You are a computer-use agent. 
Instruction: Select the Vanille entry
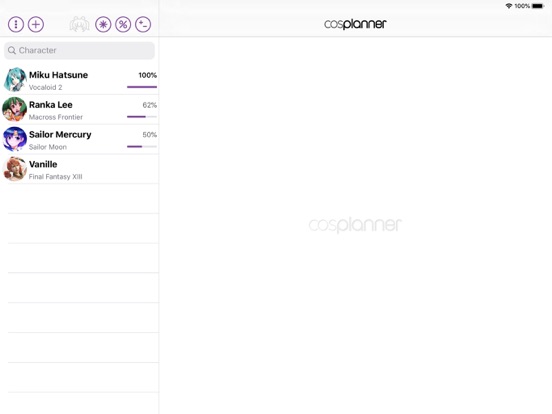[80, 169]
